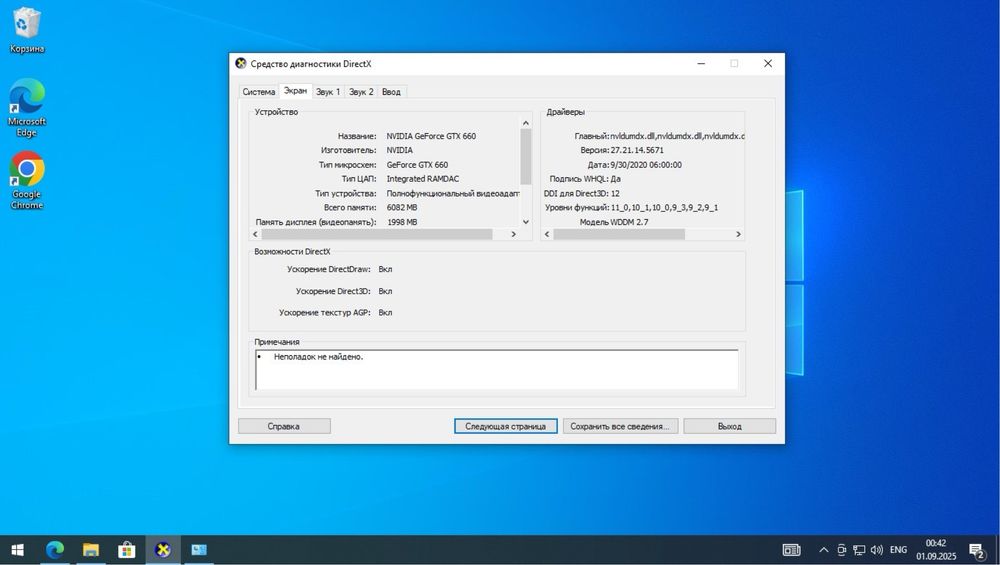Switch to the Звук 2 tab
This screenshot has height=565, width=1000.
click(361, 92)
